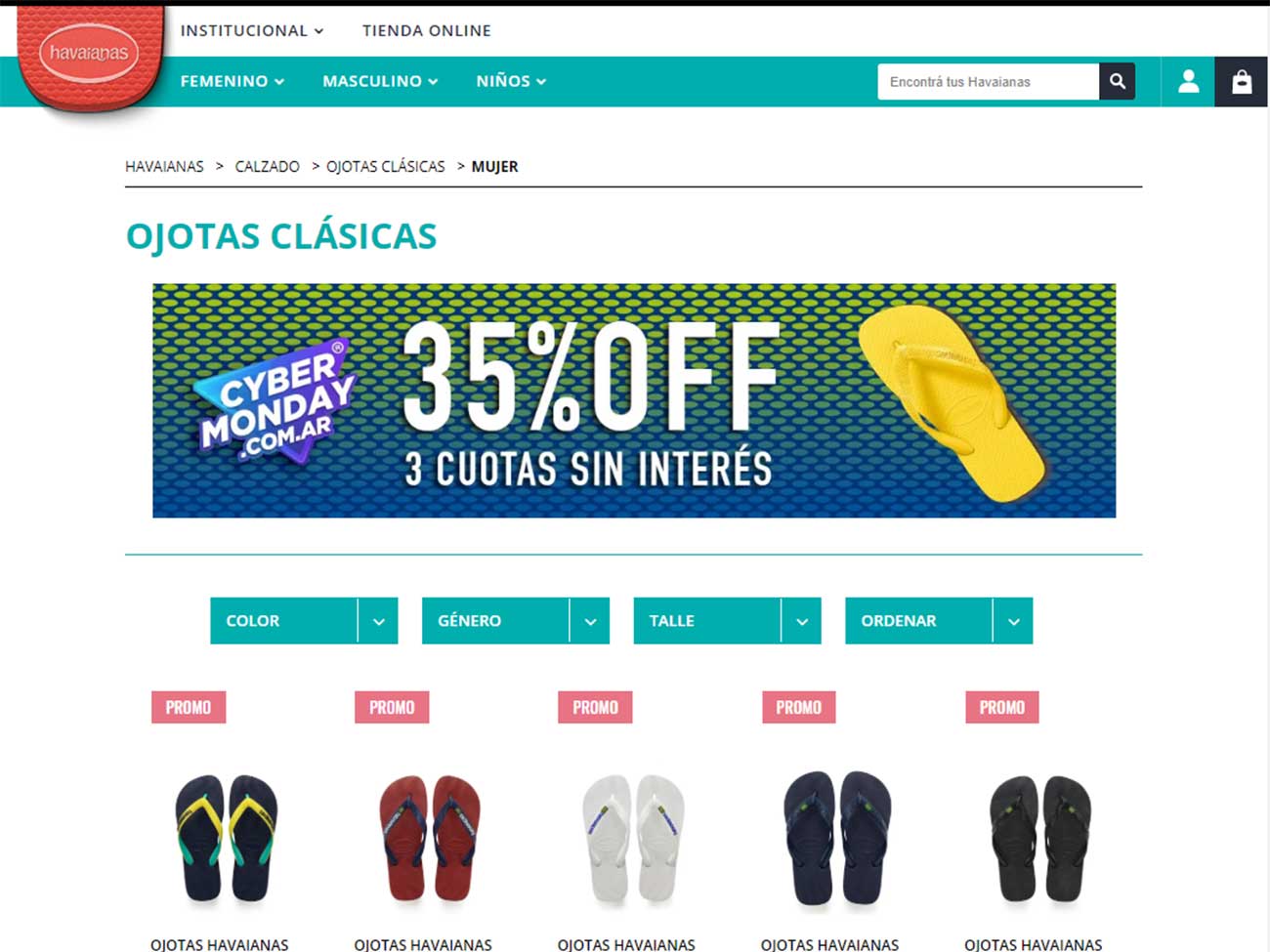Expand the GÉNERO filter dropdown
The image size is (1270, 952).
pyautogui.click(x=516, y=621)
